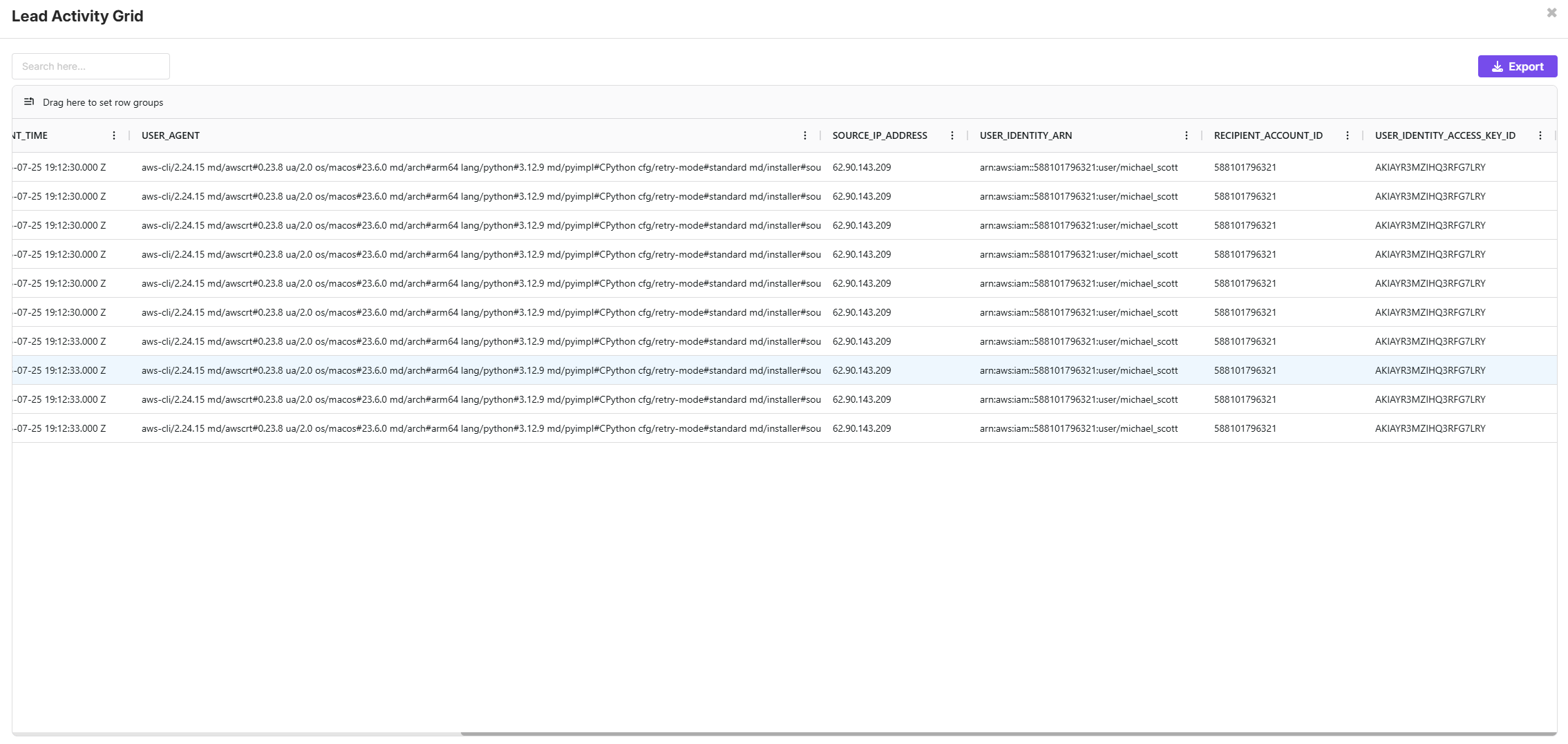Select the USER_IDENTITY_ARN column header
The width and height of the screenshot is (1568, 744).
coord(1026,135)
